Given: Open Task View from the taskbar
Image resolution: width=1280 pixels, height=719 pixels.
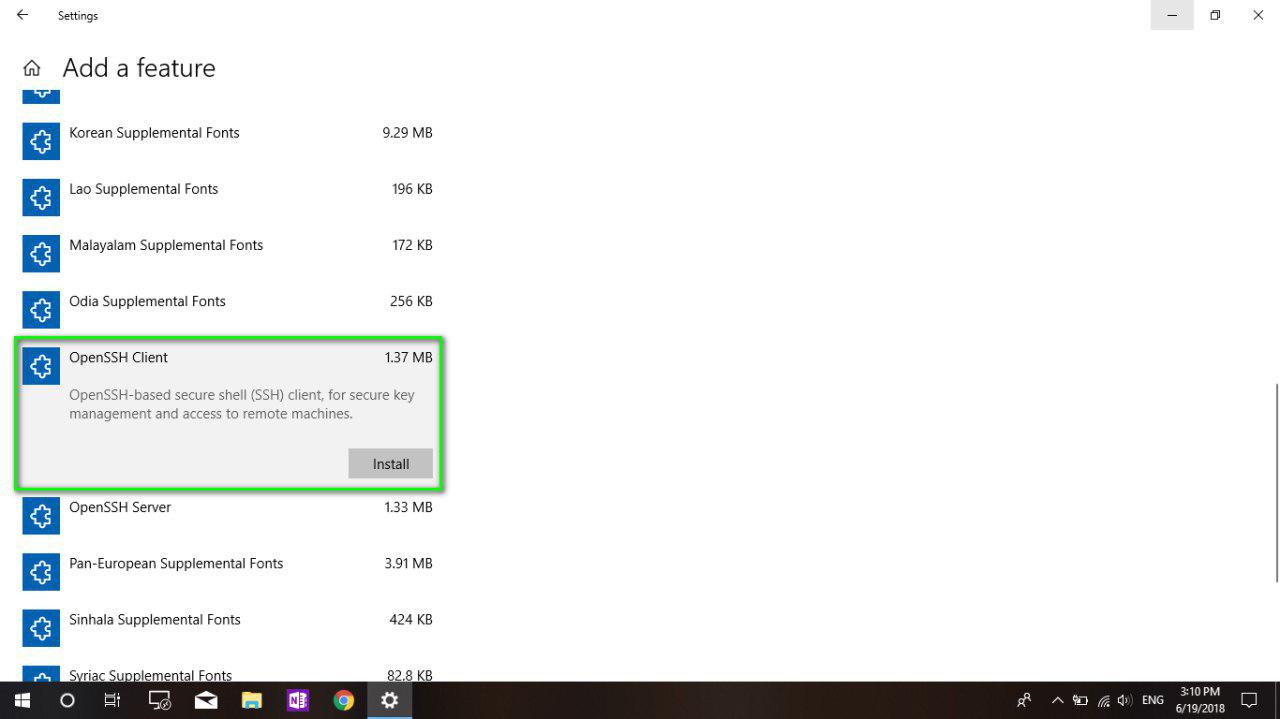Looking at the screenshot, I should (x=113, y=700).
